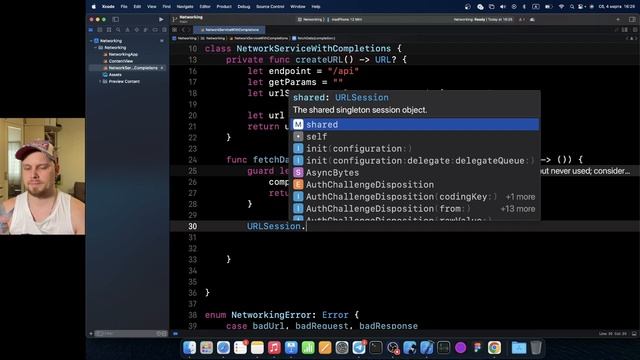Open the editor layout options icon
Screen dimensions: 640x360
(625, 30)
